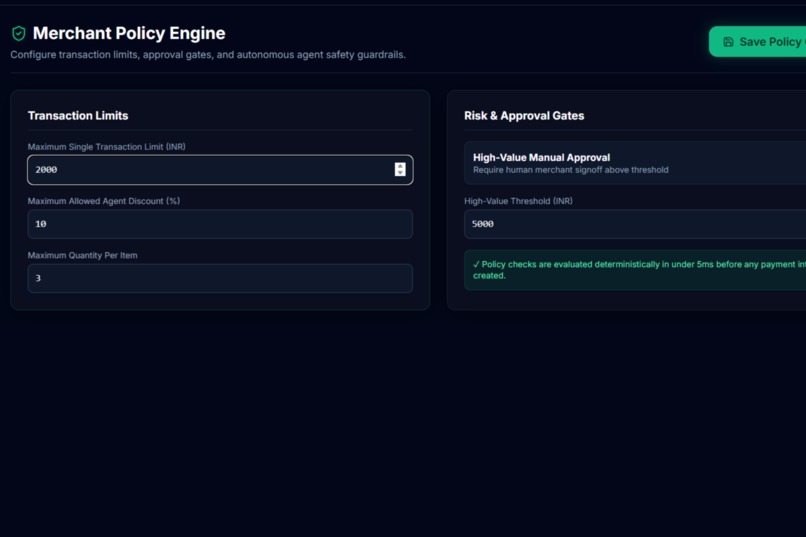Click the High-Value Threshold (INR) field
The image size is (806, 537).
pyautogui.click(x=635, y=224)
